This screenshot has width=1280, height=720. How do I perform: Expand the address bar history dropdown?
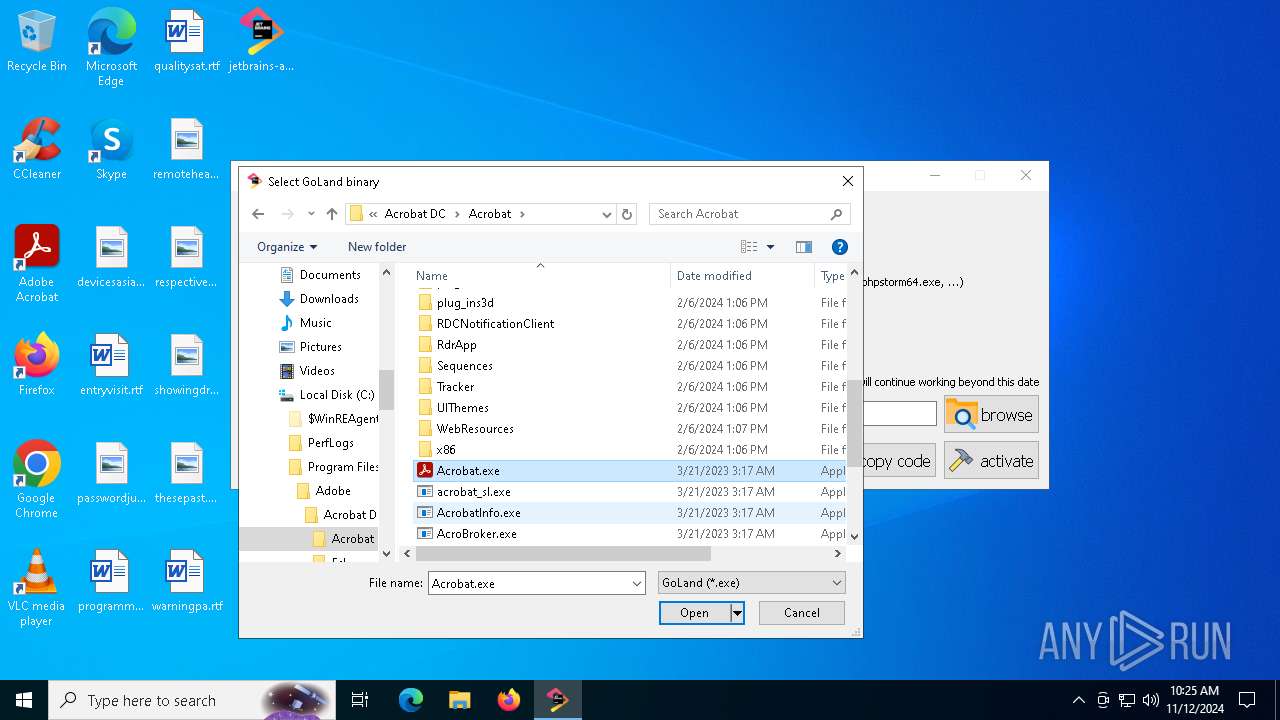(606, 214)
